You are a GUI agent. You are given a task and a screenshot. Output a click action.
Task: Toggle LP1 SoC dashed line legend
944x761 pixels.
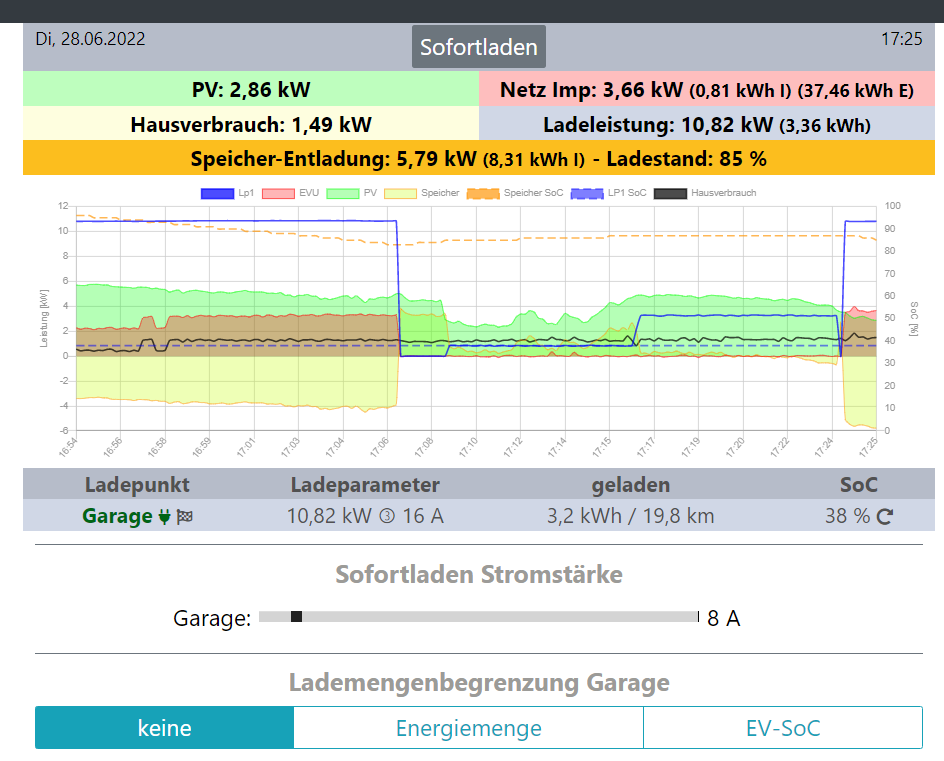click(587, 192)
